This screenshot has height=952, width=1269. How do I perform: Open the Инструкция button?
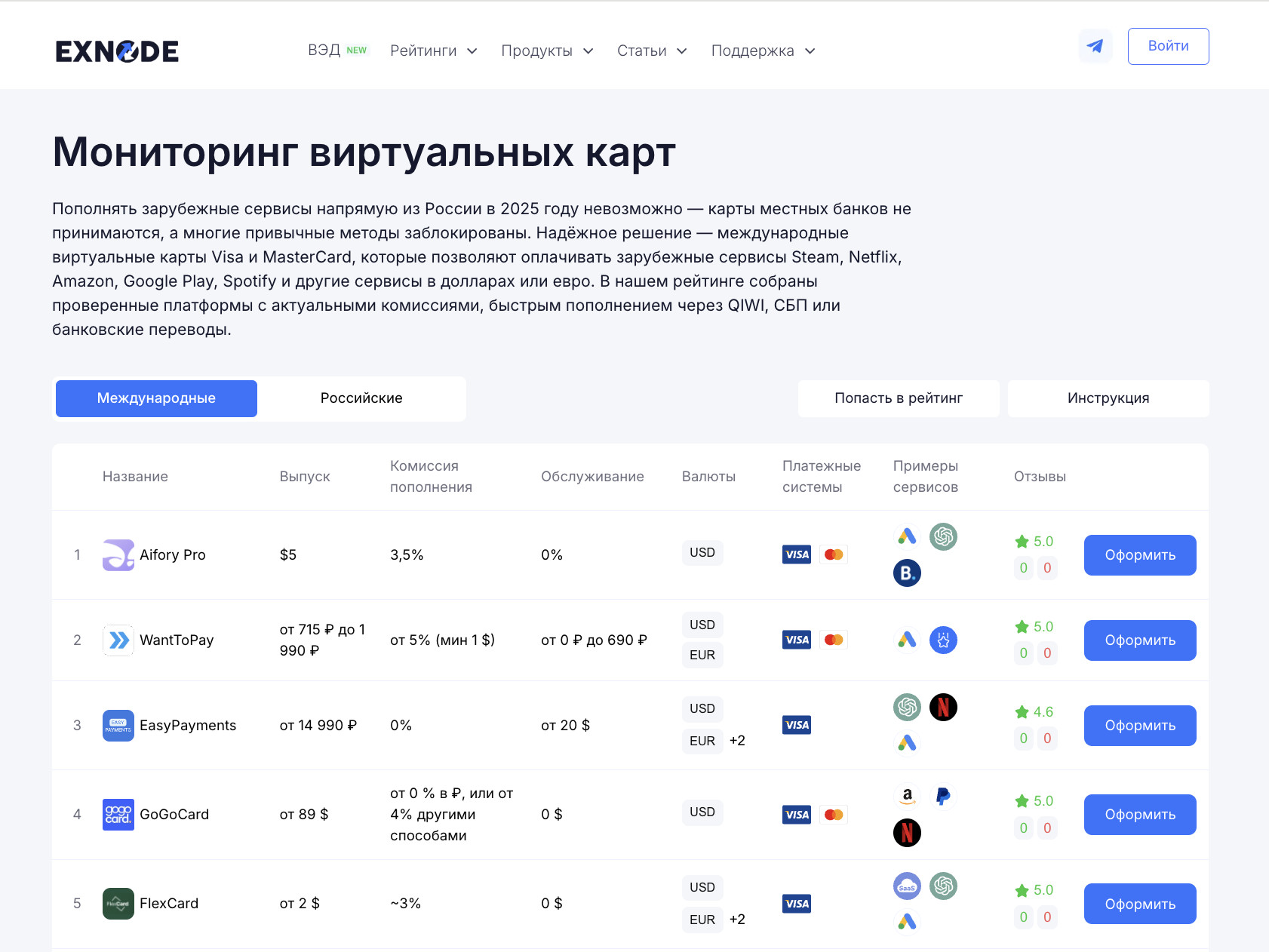pyautogui.click(x=1108, y=398)
